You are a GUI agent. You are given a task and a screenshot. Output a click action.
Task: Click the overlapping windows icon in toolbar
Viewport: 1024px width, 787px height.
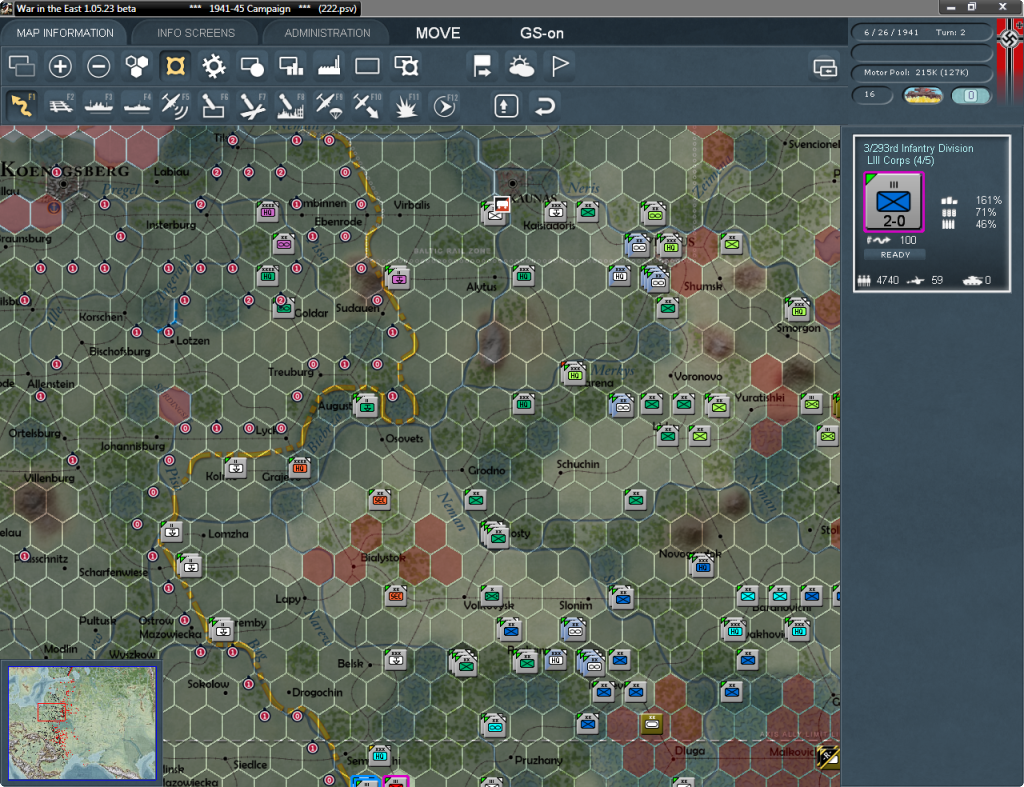[x=22, y=66]
